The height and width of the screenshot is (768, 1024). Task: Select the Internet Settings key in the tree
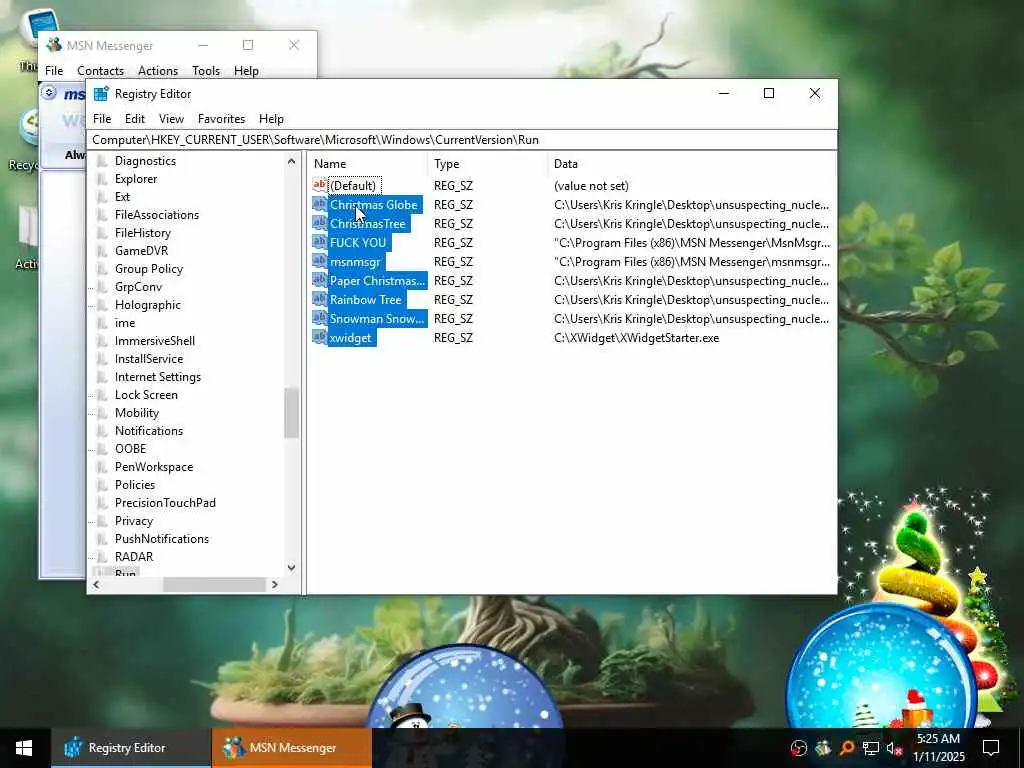157,377
